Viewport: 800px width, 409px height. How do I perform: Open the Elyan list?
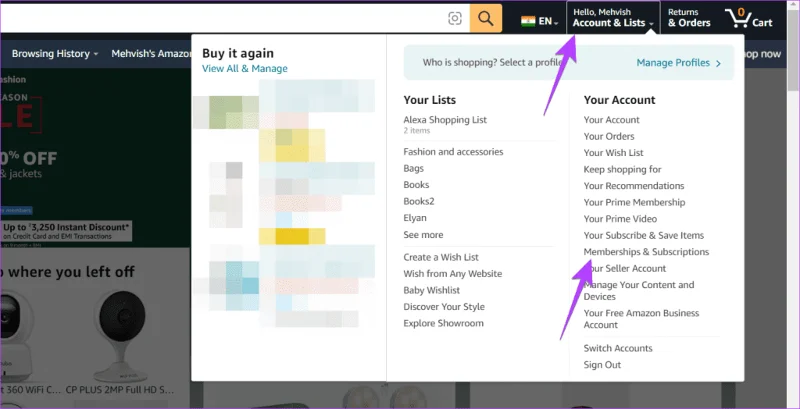pos(414,218)
